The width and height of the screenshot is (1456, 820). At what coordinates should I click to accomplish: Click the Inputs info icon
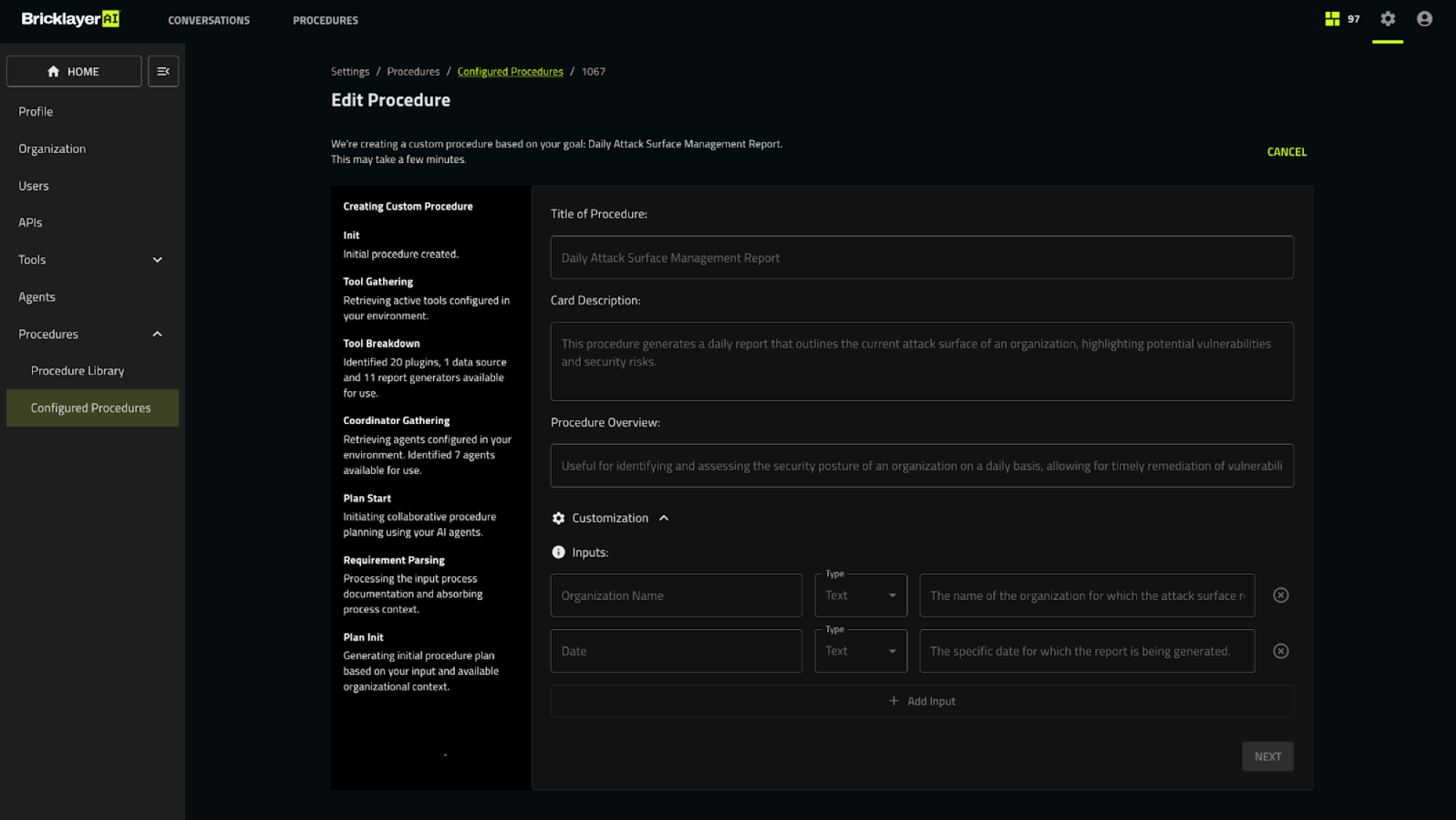pos(558,552)
